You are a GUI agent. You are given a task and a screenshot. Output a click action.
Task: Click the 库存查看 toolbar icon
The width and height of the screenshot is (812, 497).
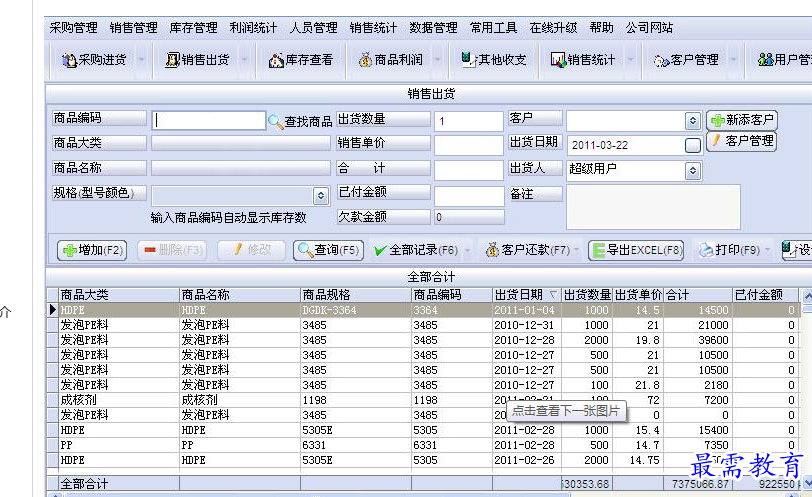click(301, 60)
